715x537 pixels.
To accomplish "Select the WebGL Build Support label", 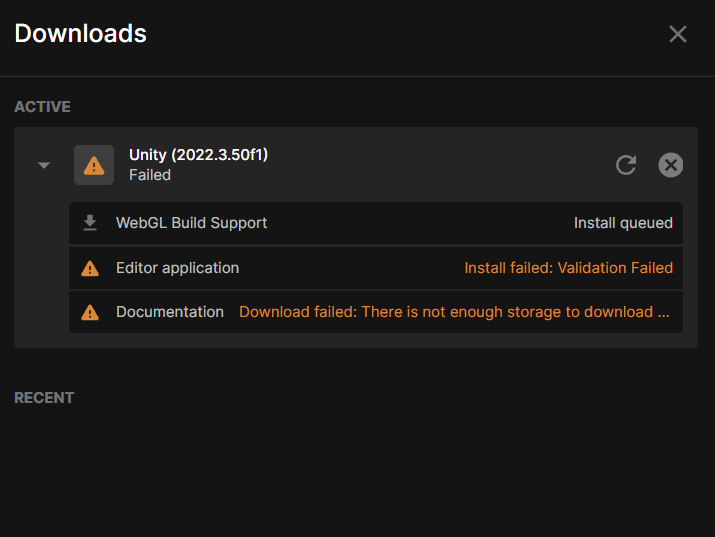I will tap(192, 223).
